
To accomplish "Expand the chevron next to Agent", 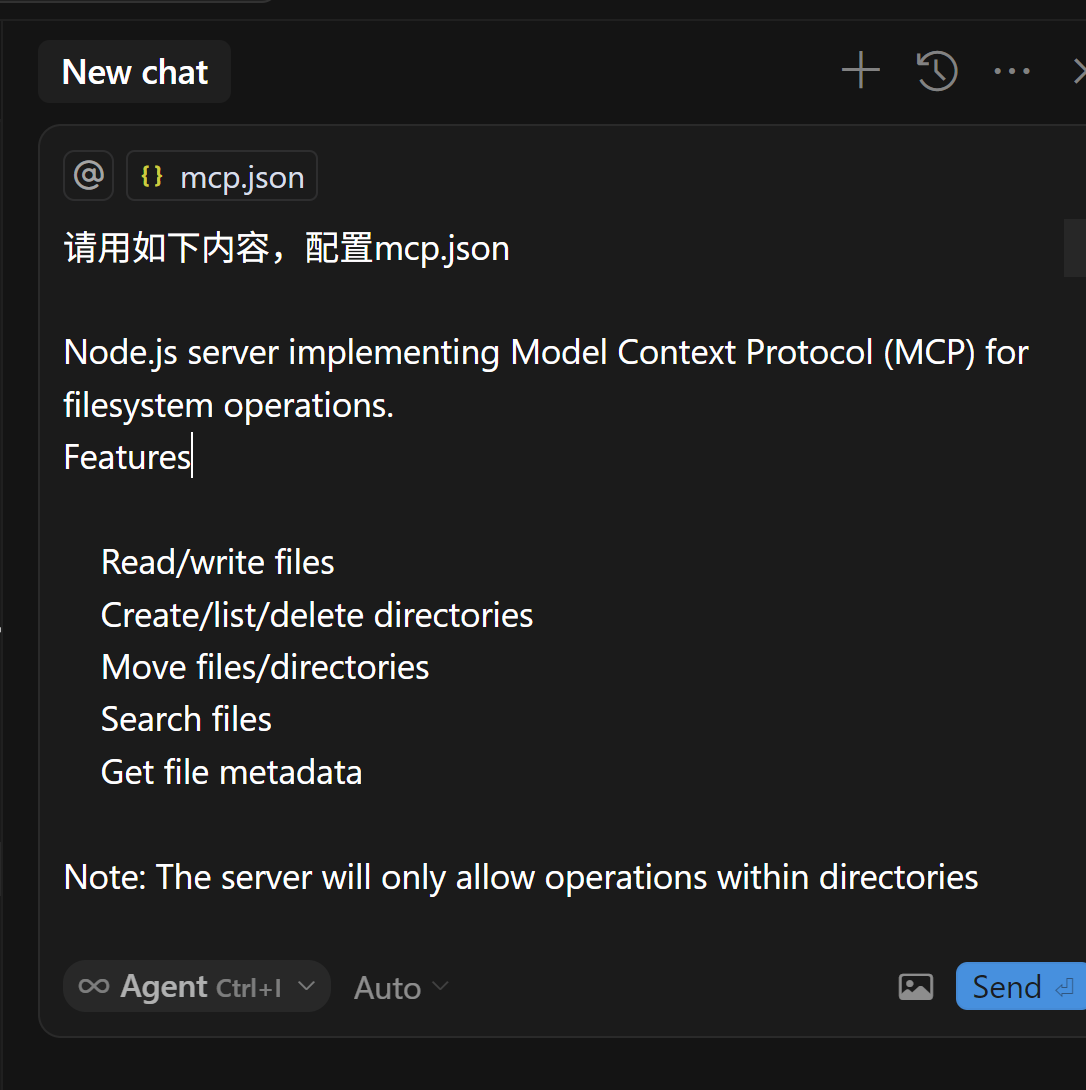I will [x=308, y=987].
